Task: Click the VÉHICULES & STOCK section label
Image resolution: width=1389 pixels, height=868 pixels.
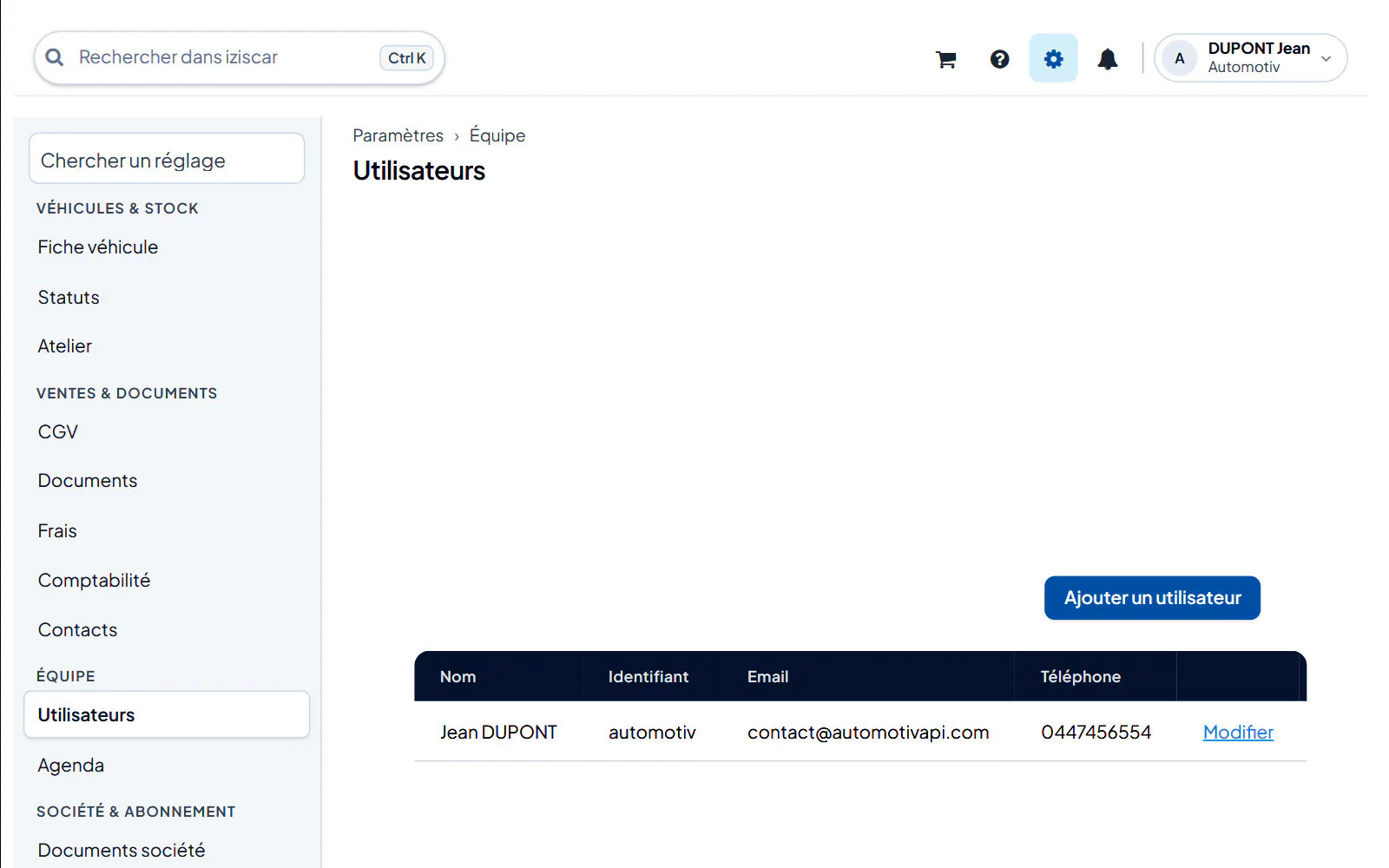Action: pyautogui.click(x=117, y=208)
